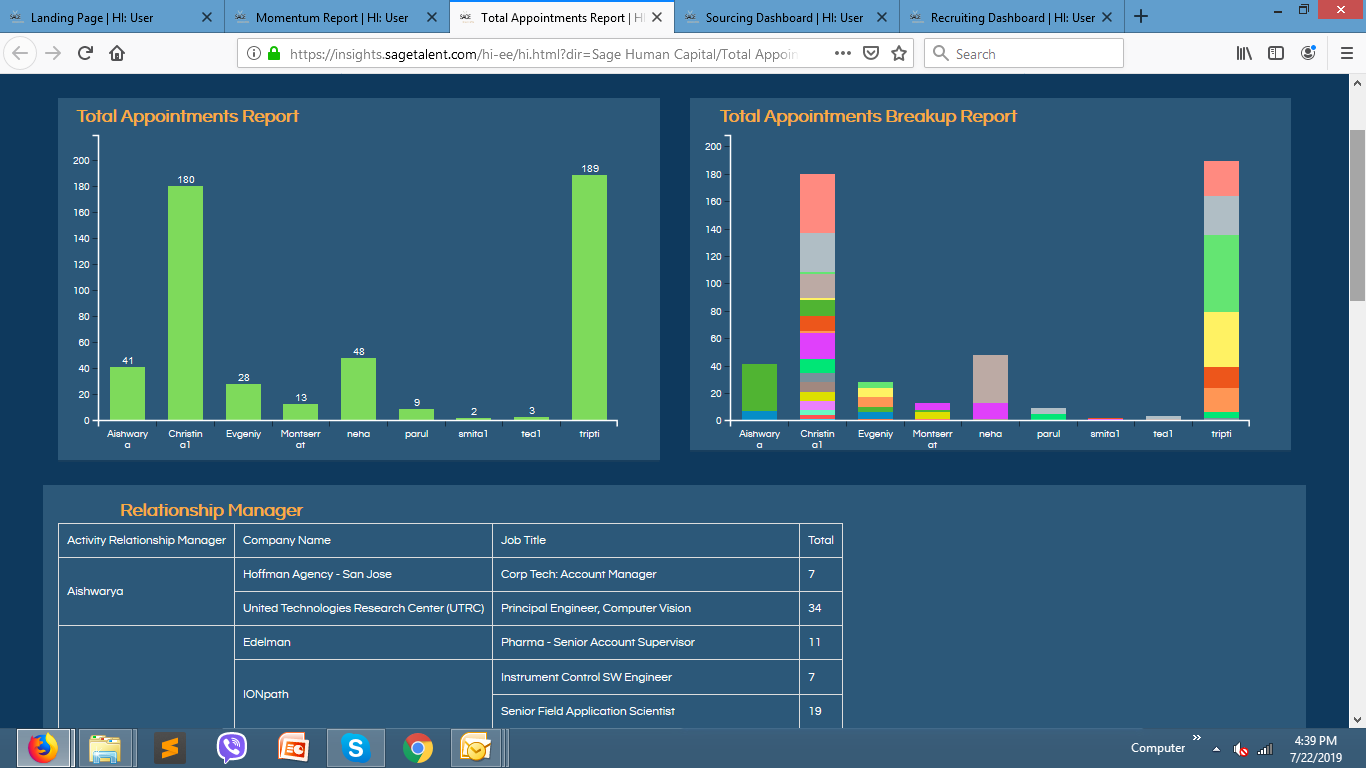
Task: Select the IONpath company cell
Action: click(364, 694)
